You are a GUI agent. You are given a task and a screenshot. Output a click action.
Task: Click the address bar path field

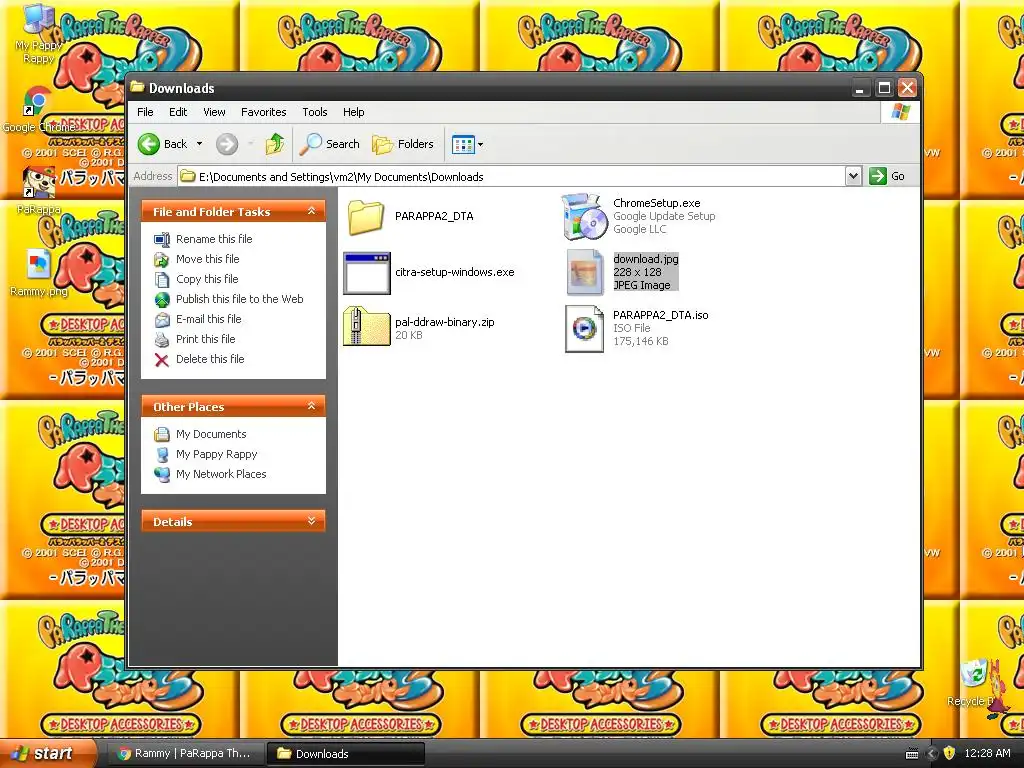(512, 176)
